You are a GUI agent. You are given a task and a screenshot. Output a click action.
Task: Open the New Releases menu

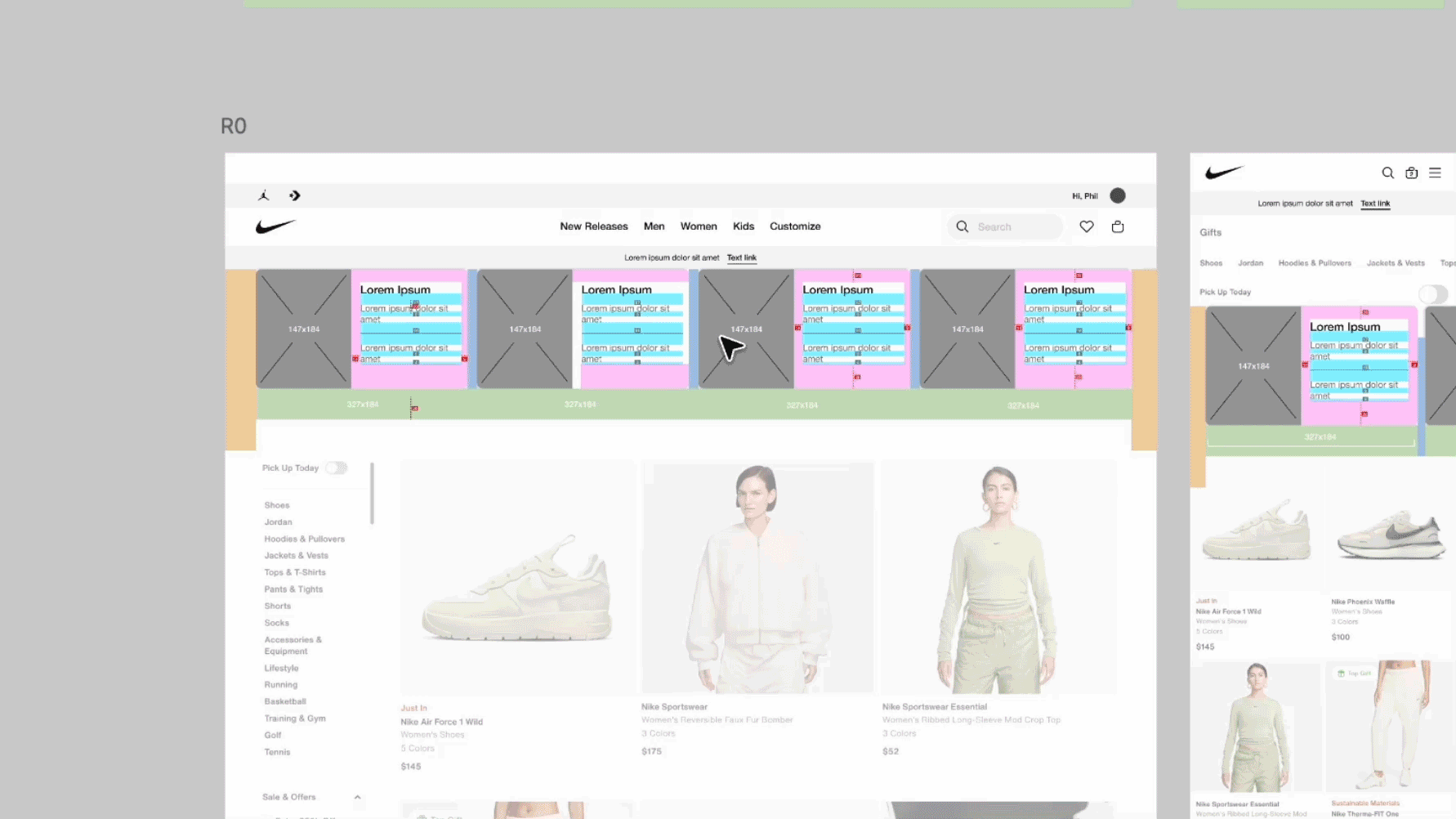[594, 226]
